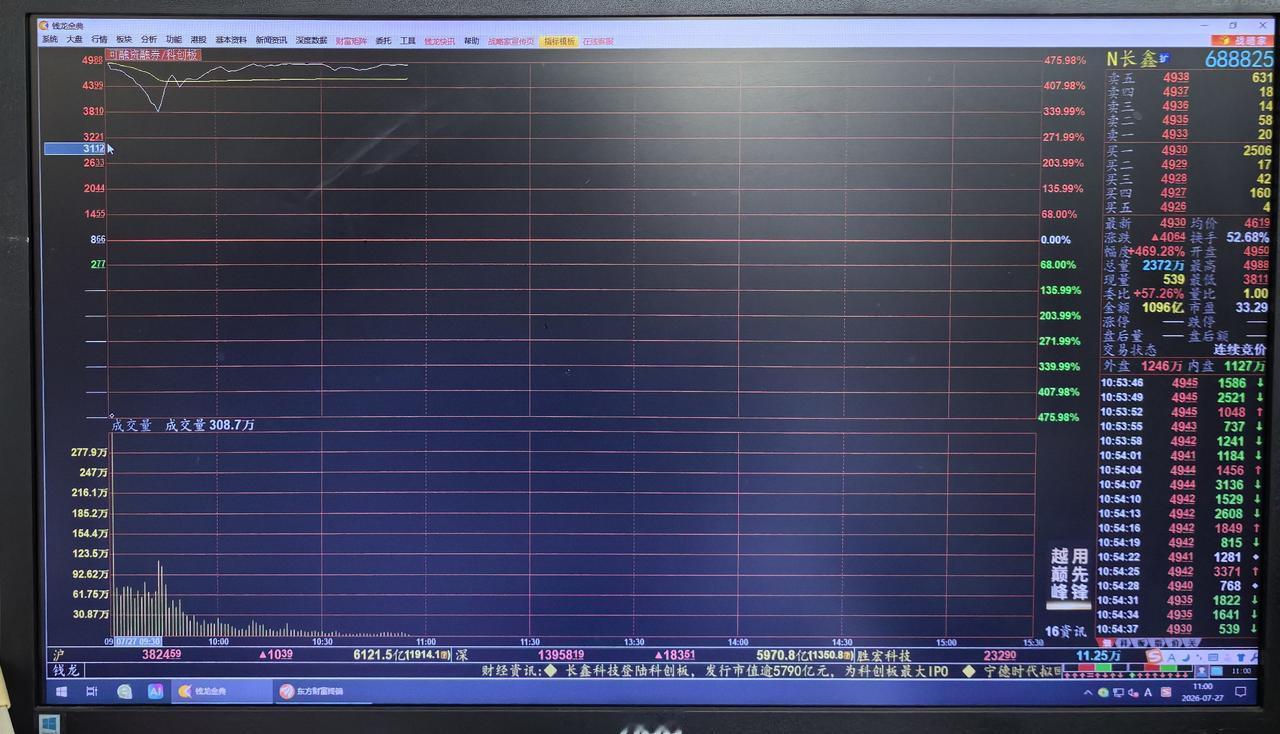This screenshot has height=734, width=1280.
Task: Click the Sogou input method S icon
Action: pos(1154,657)
